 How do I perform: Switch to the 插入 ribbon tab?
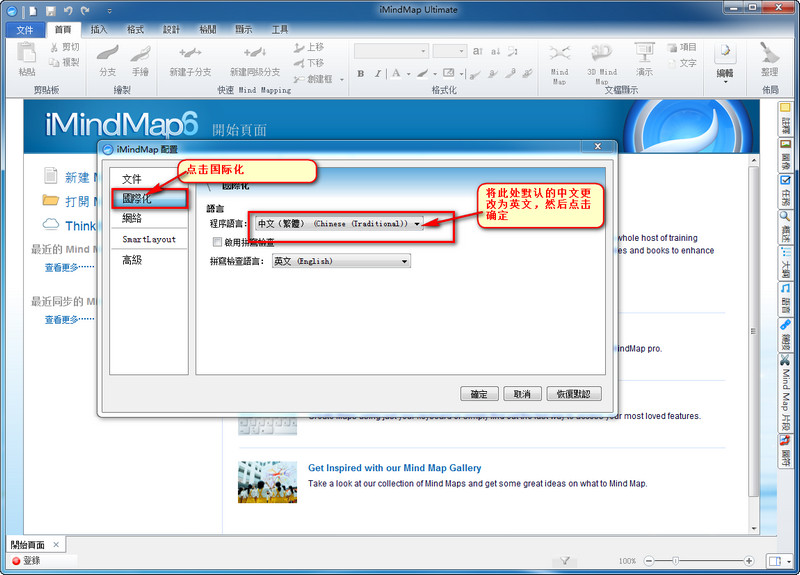(99, 30)
